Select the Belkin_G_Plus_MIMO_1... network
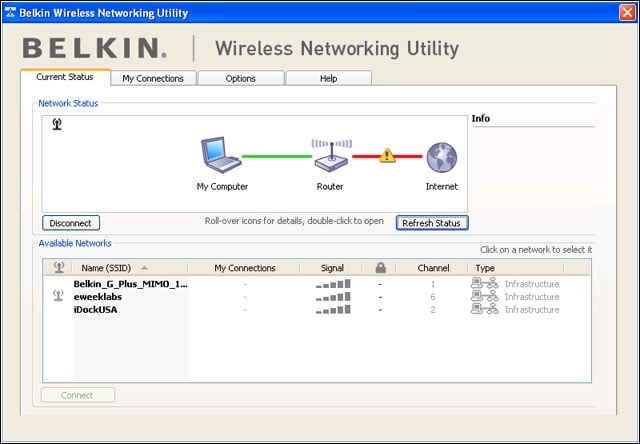This screenshot has width=640, height=444. [x=130, y=284]
